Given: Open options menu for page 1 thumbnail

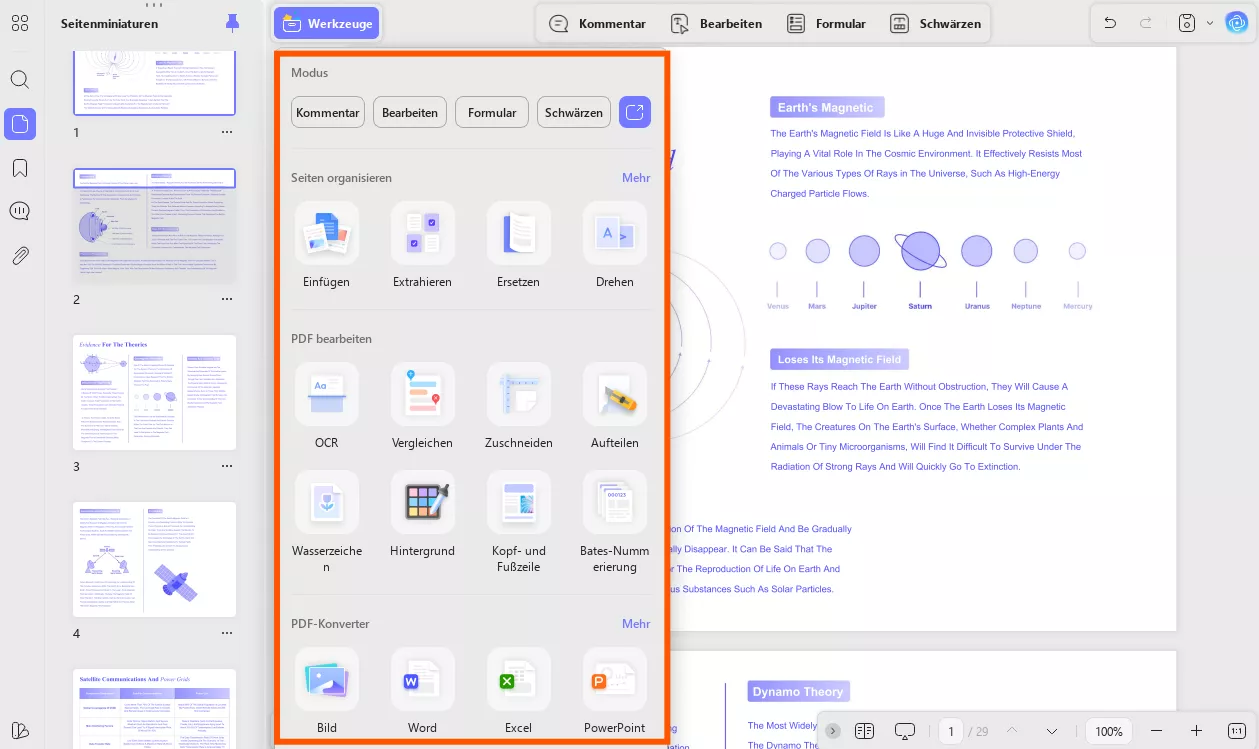Looking at the screenshot, I should (227, 132).
